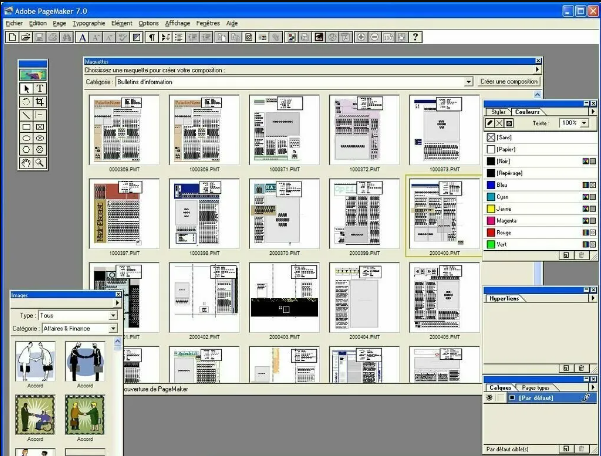Toggle eye visibility of Par défaut layer
601x456 pixels.
point(489,398)
